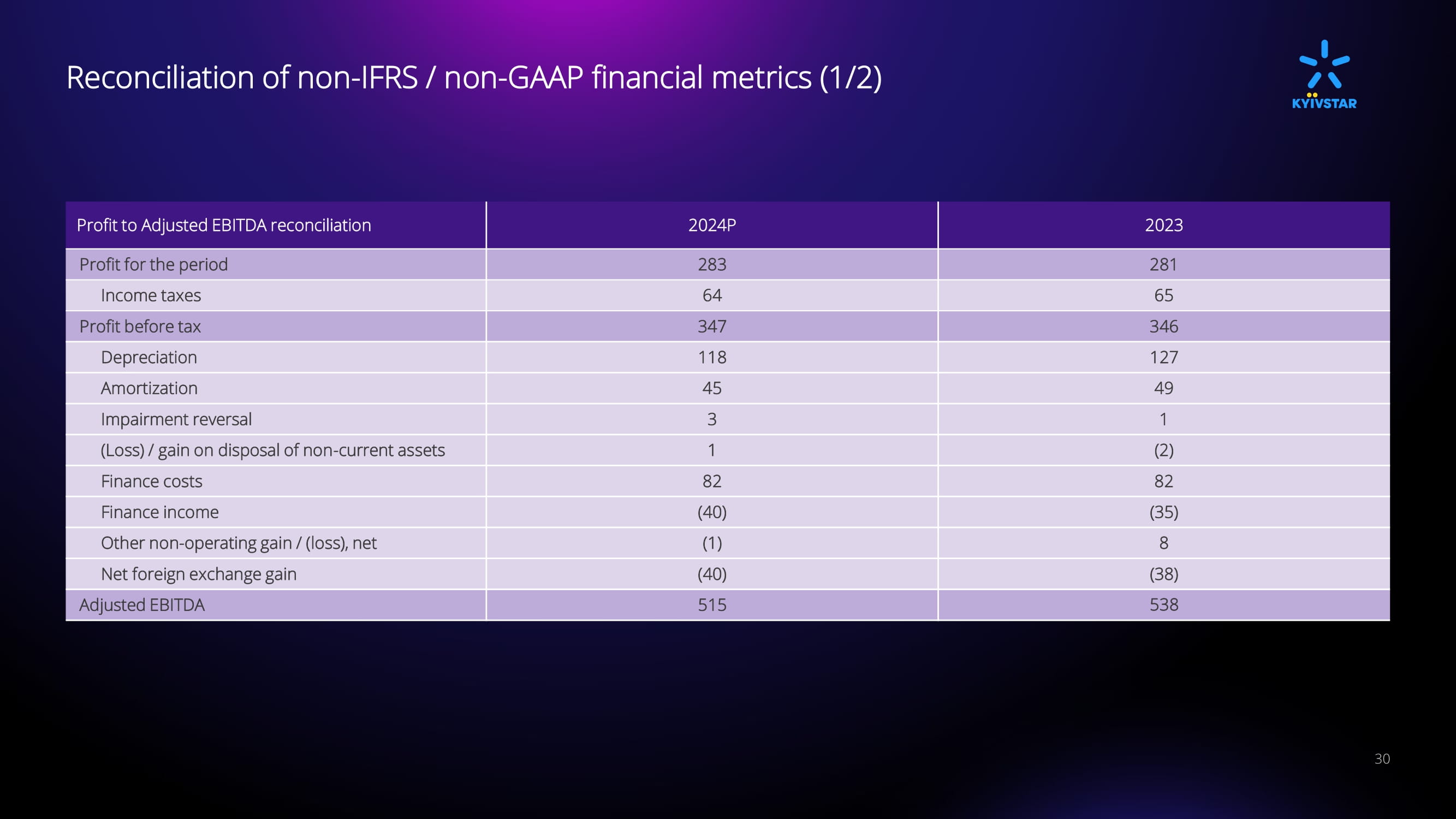The width and height of the screenshot is (1456, 819).
Task: Select the 'Impairment reversal' row label
Action: 176,419
